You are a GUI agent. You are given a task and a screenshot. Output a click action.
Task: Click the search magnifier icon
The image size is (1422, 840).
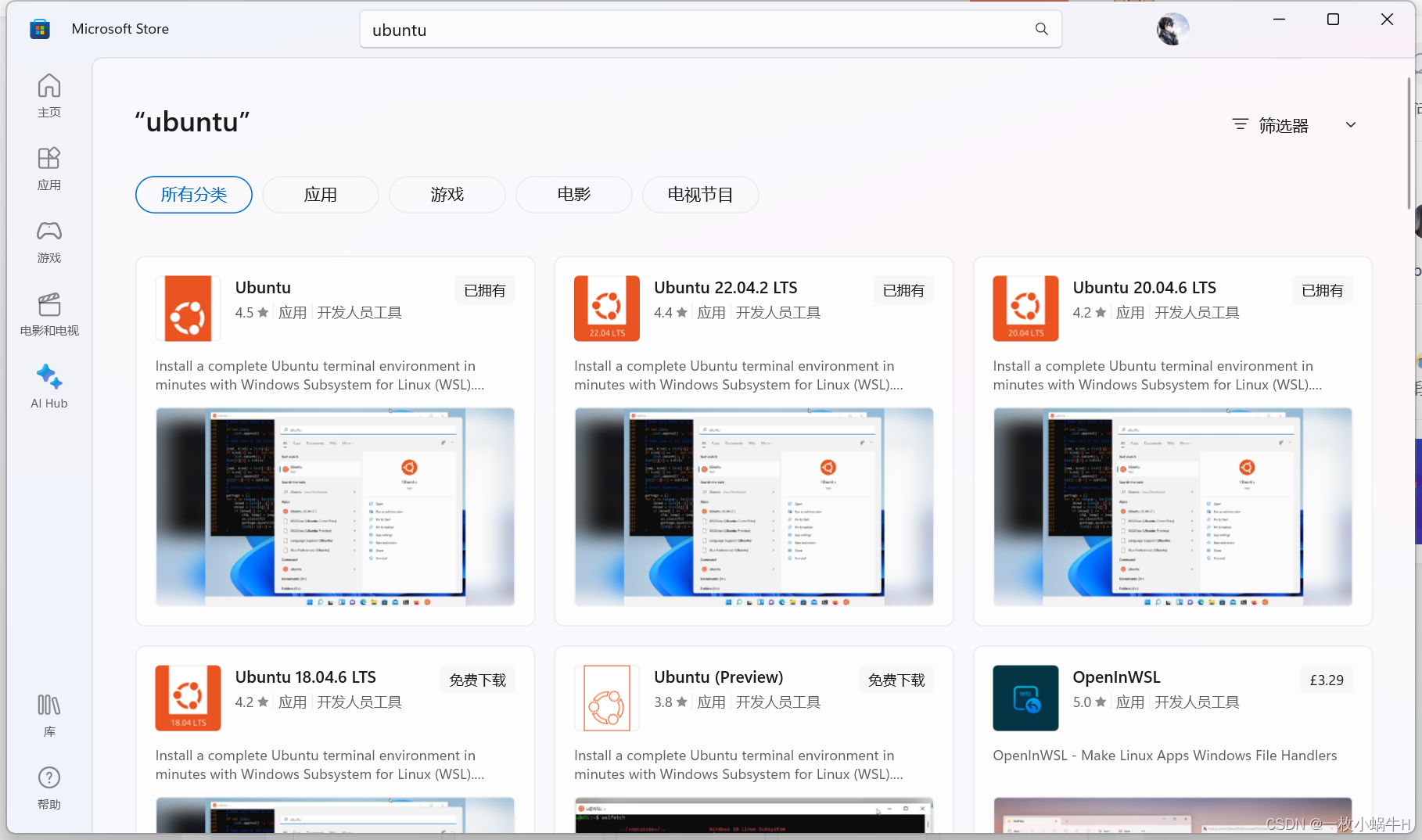tap(1041, 29)
